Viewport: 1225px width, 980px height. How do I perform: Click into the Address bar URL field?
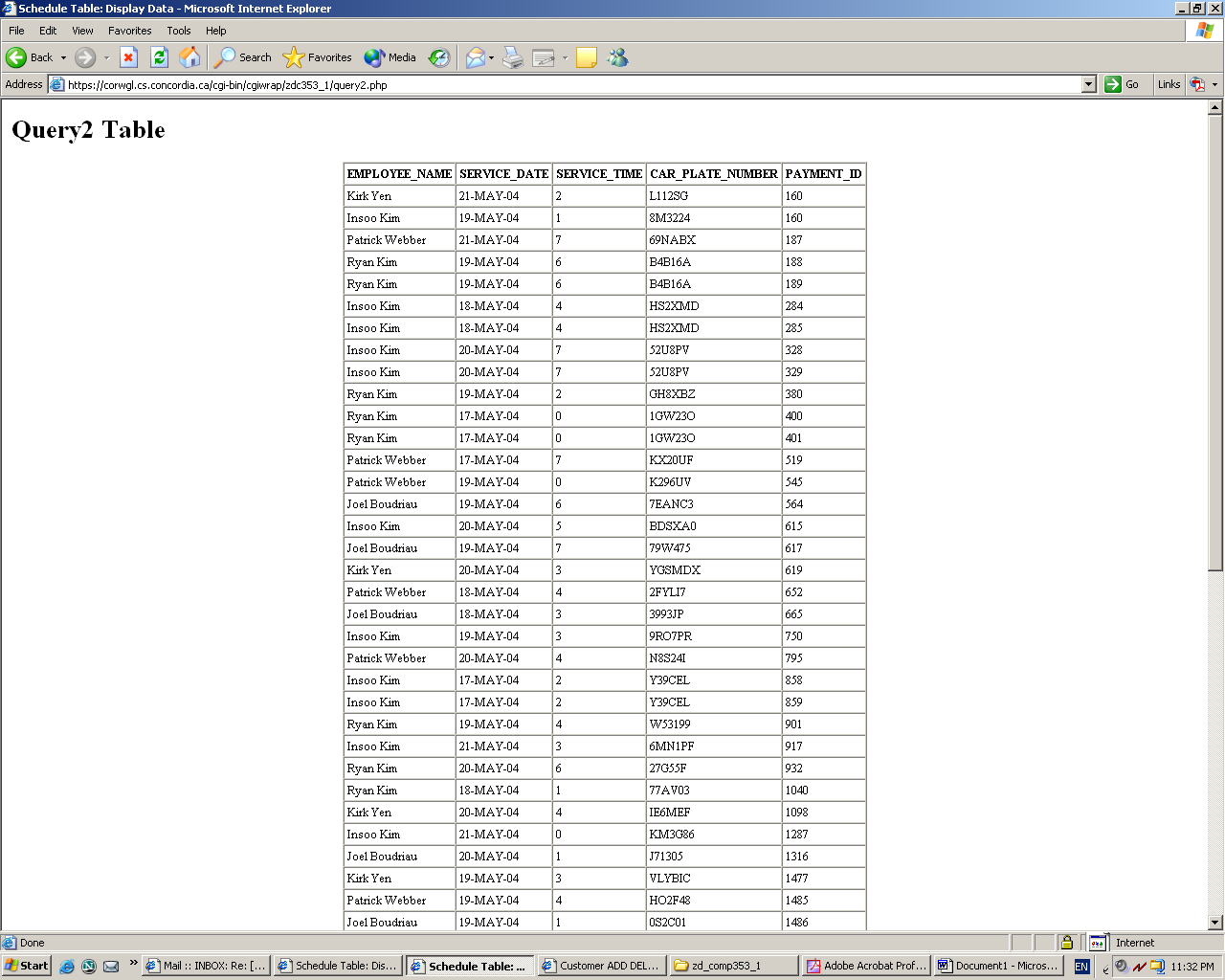(x=573, y=84)
